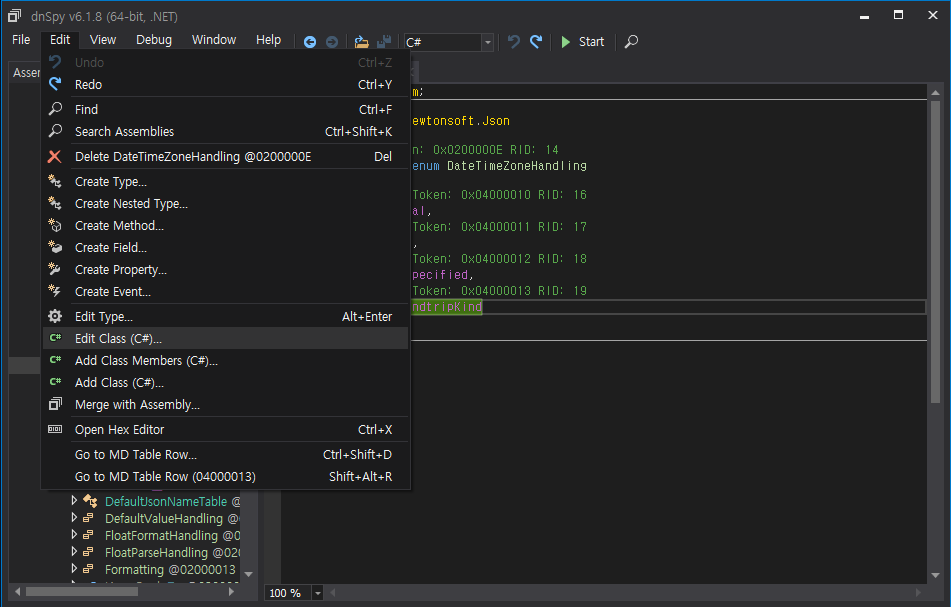The width and height of the screenshot is (951, 607).
Task: Click the Find magnifier icon in menu
Action: pyautogui.click(x=55, y=109)
